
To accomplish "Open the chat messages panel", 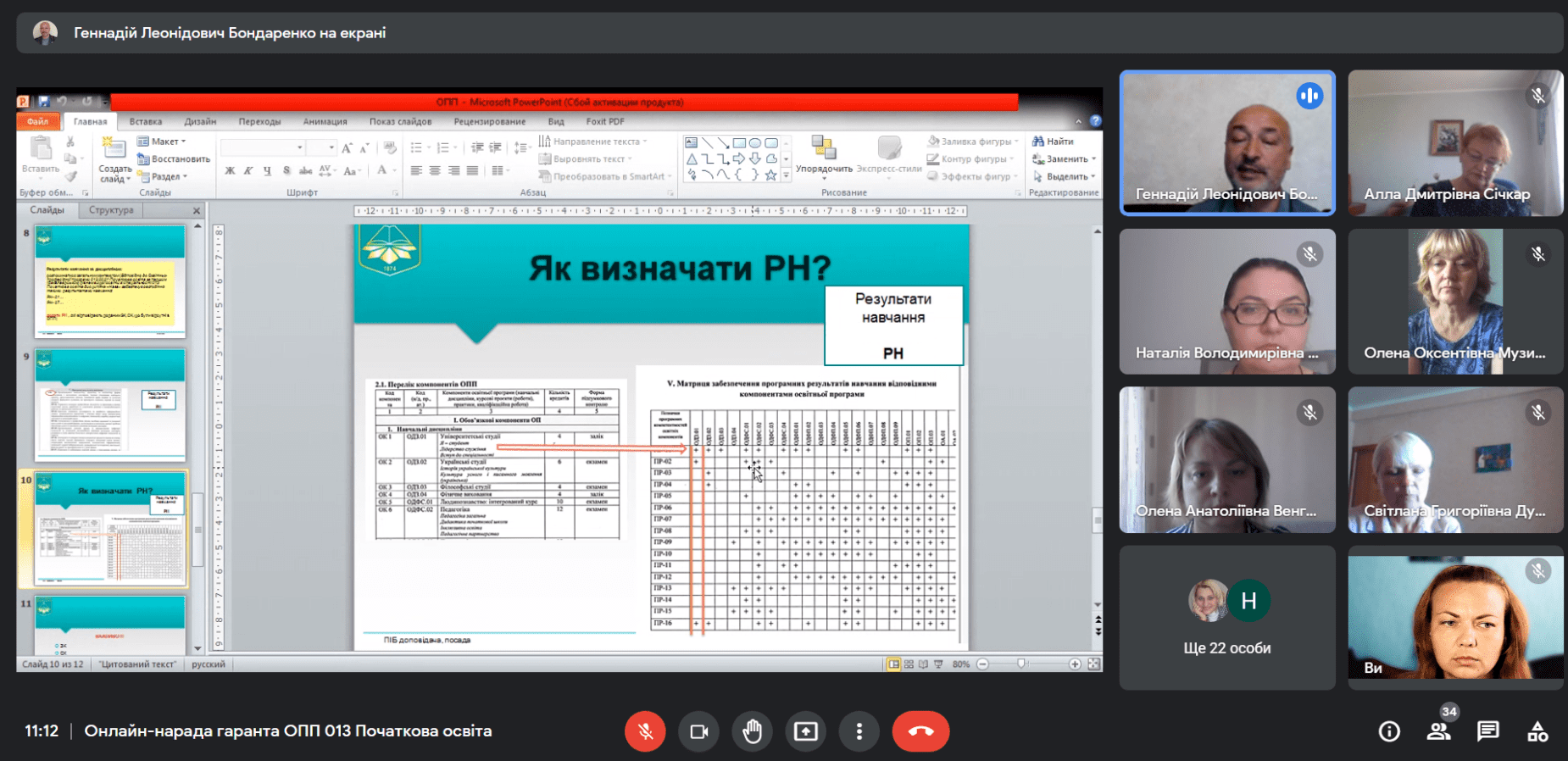I will point(1487,731).
